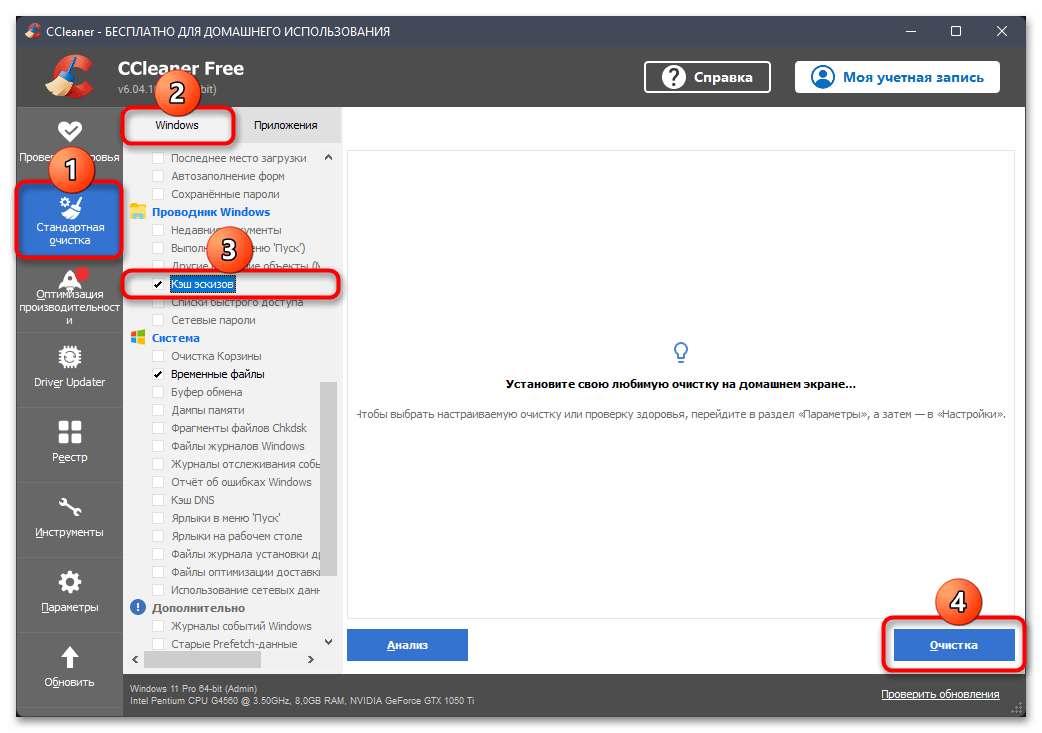Open Моя учетная запись button

(x=897, y=77)
